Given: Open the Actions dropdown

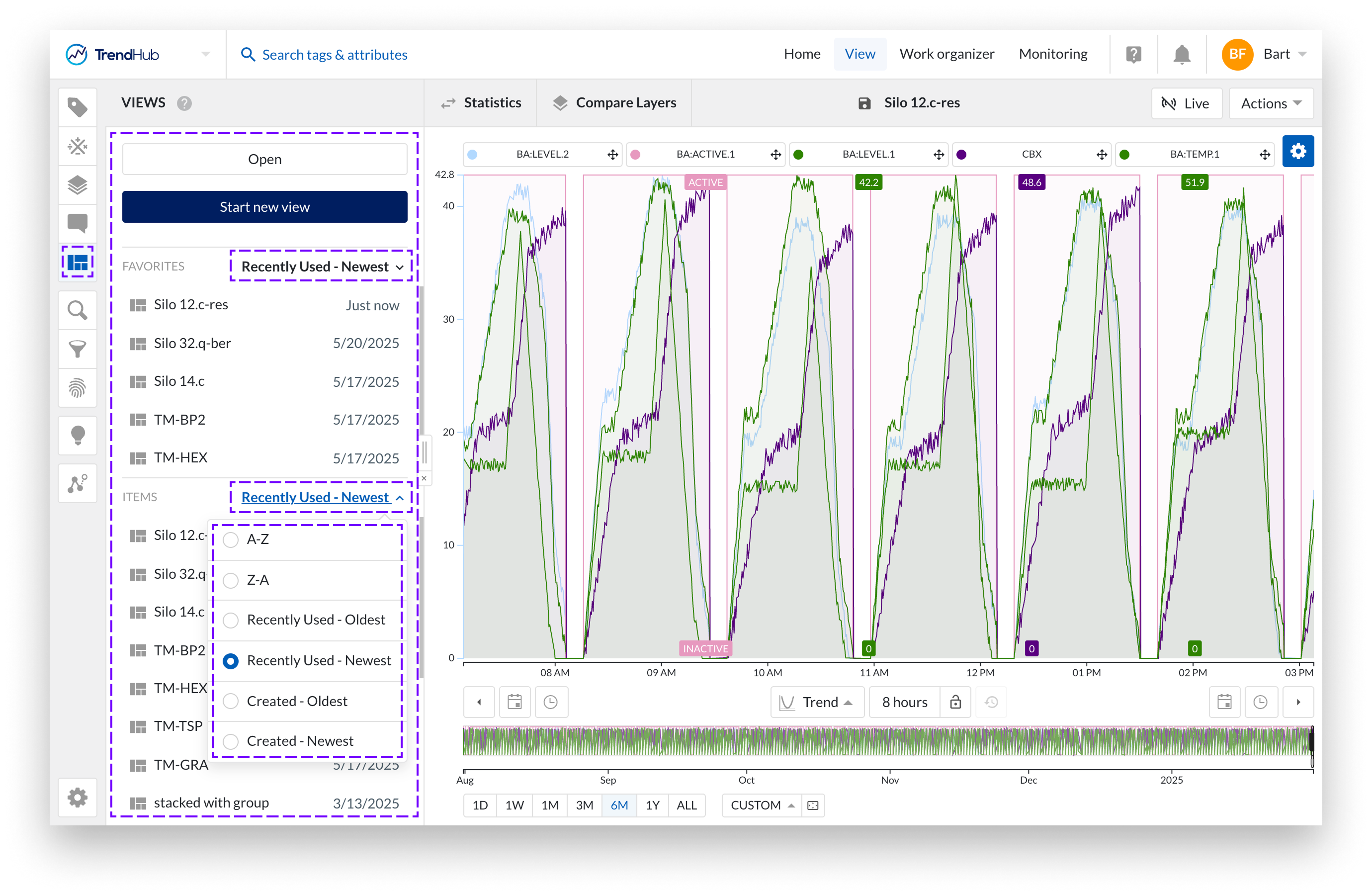Looking at the screenshot, I should pos(1271,104).
